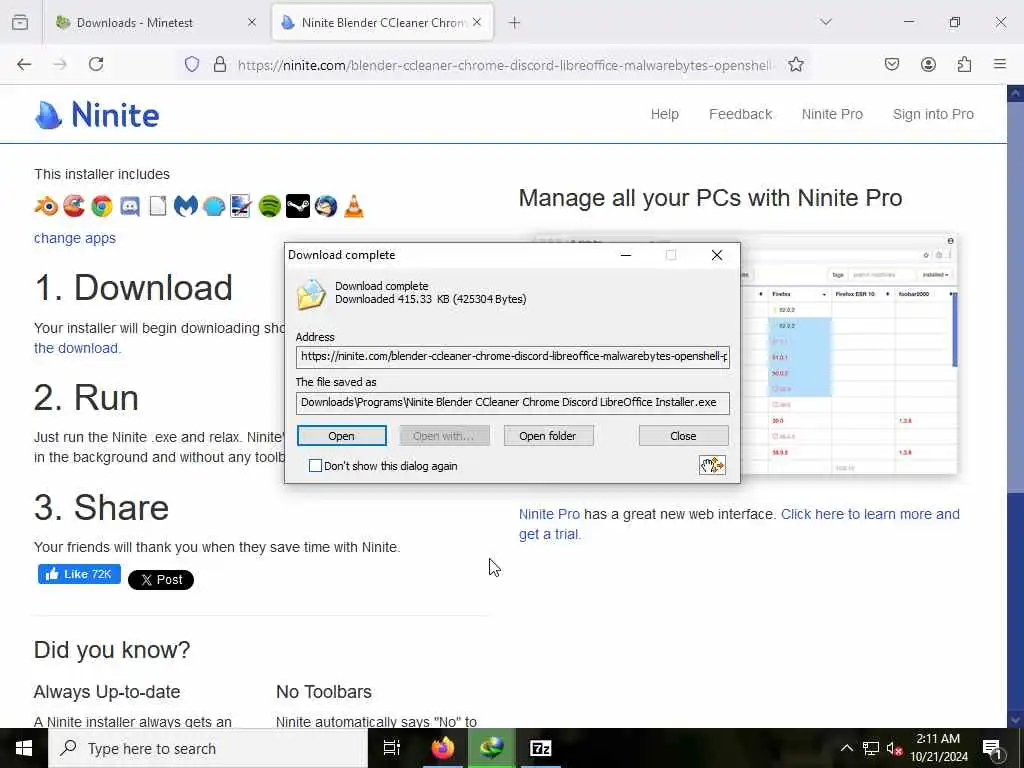Click the paint program icon before Spotify
The height and width of the screenshot is (768, 1024).
(x=241, y=206)
